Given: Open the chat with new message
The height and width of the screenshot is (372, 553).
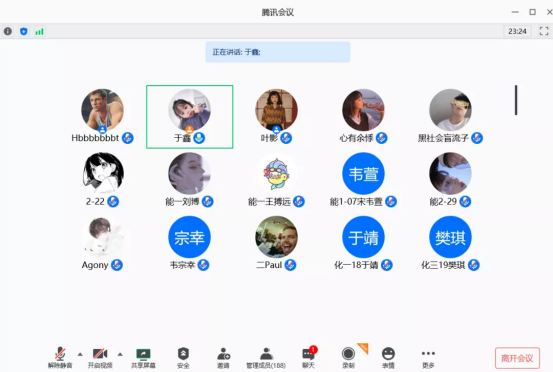Looking at the screenshot, I should (309, 358).
